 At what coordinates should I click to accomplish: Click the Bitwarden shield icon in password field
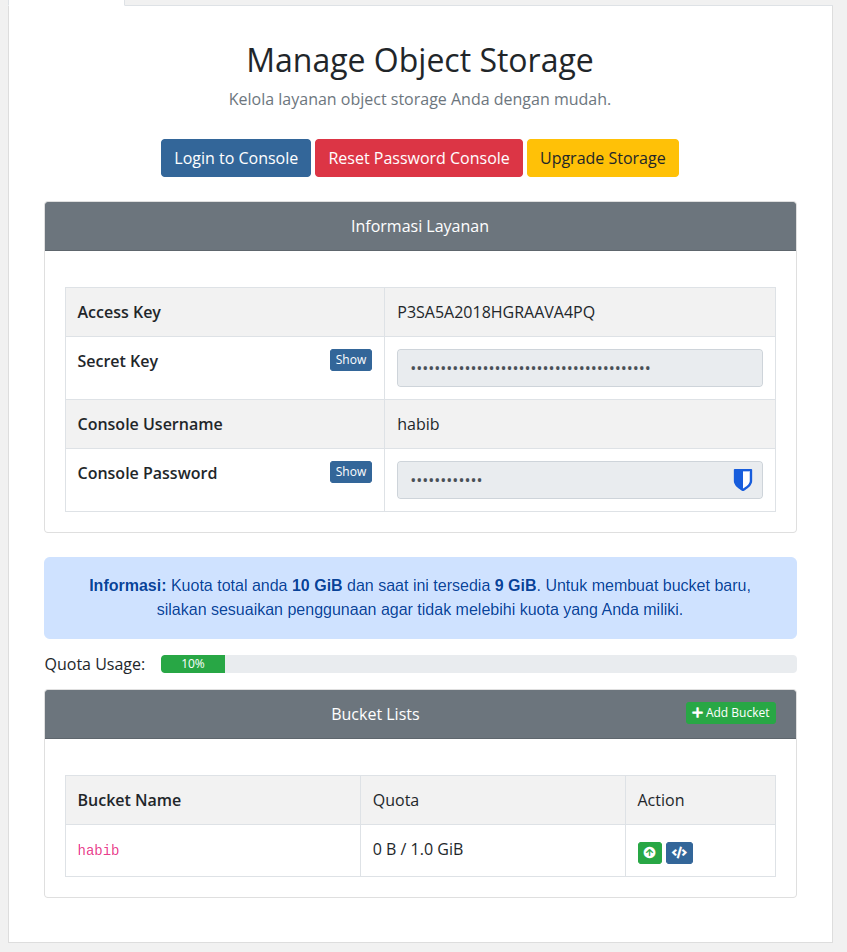(x=742, y=480)
